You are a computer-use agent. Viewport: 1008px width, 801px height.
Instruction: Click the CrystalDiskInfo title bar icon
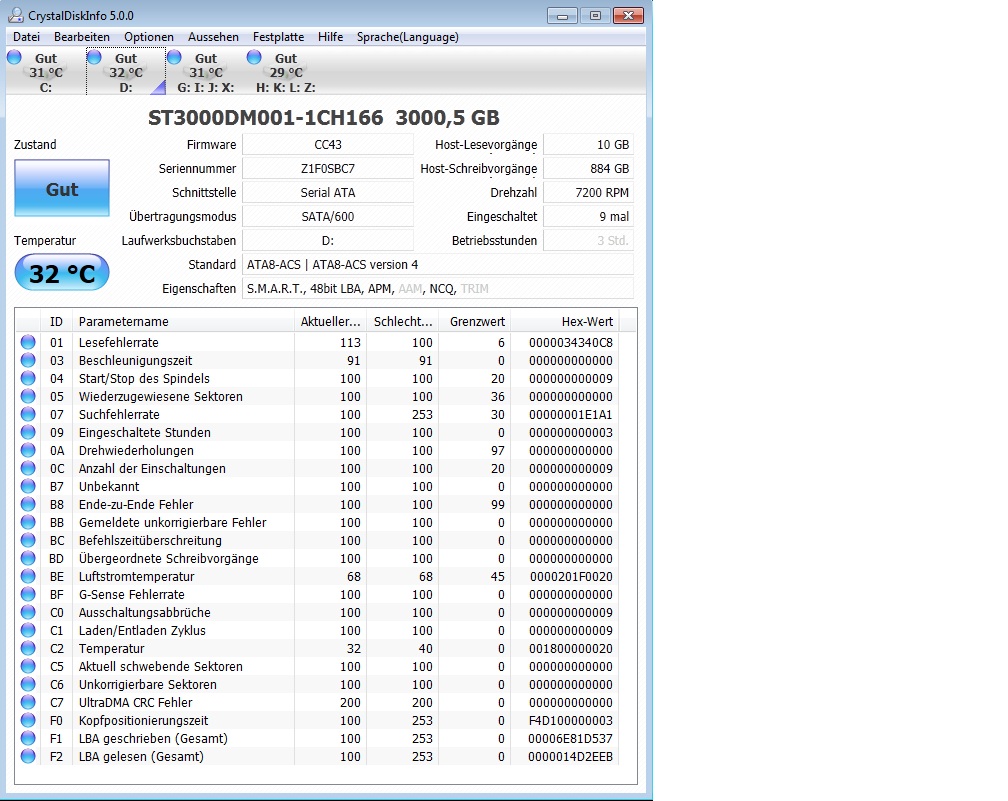(16, 15)
